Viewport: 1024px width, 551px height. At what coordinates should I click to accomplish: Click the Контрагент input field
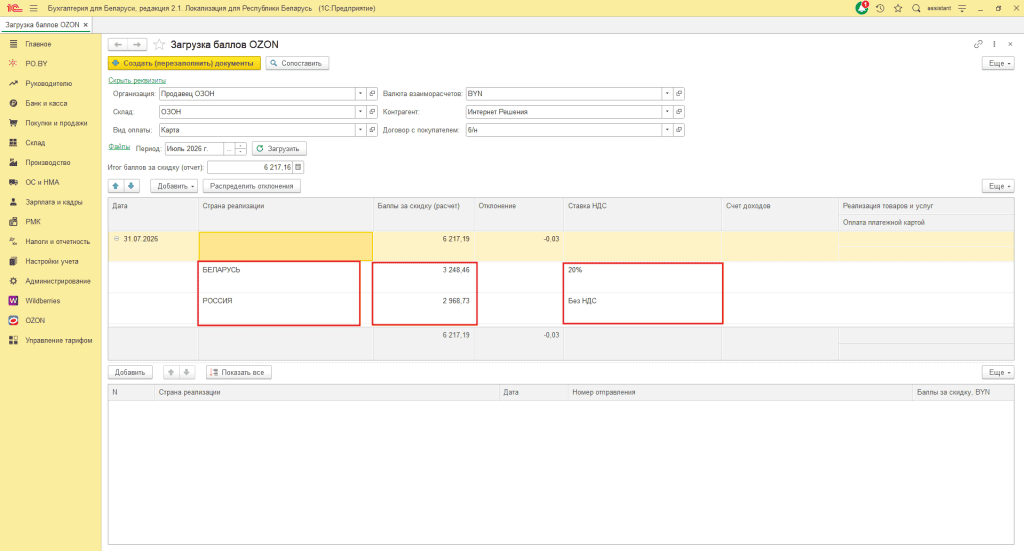click(564, 112)
